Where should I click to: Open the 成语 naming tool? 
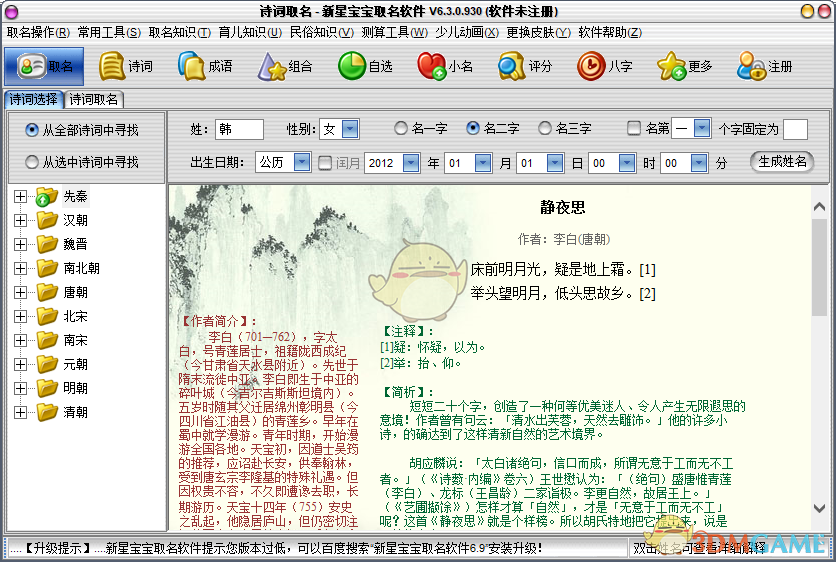click(x=205, y=66)
